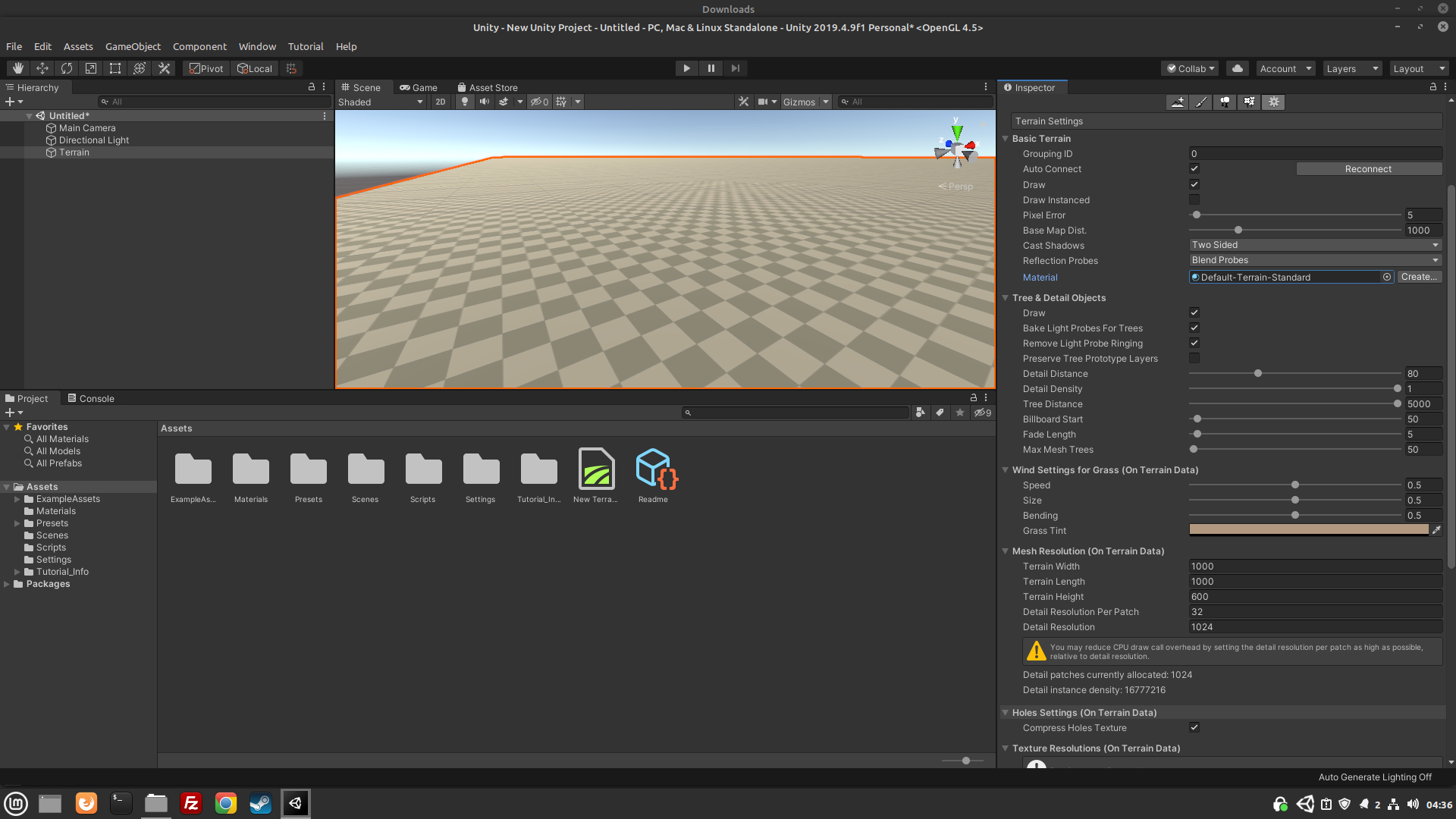Collapse Wind Settings for Grass section

pyautogui.click(x=1006, y=470)
